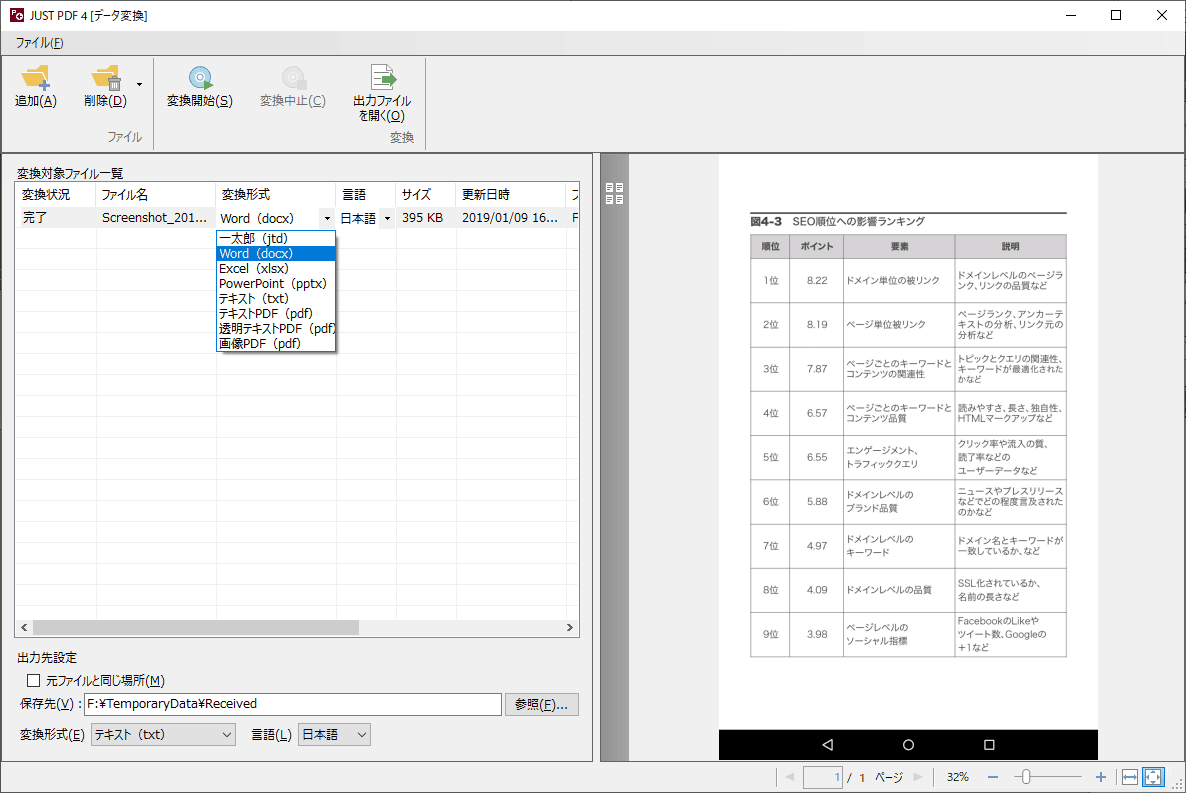
Task: Go to next page arrow in preview
Action: (x=918, y=777)
